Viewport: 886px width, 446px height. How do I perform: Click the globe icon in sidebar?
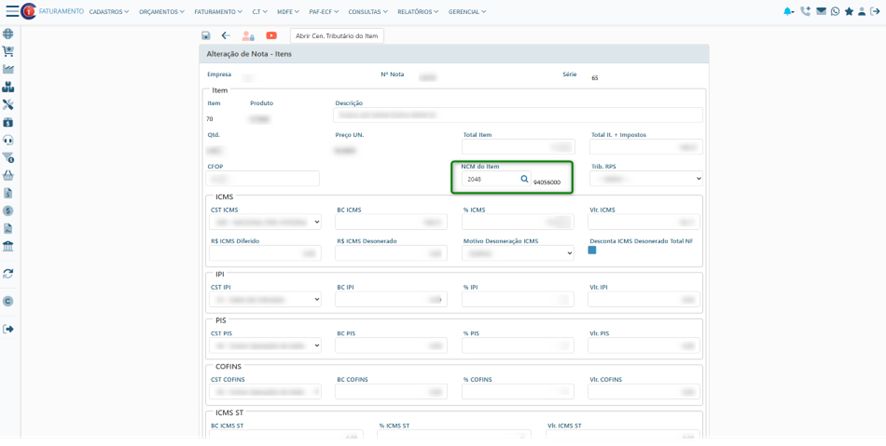pos(8,33)
